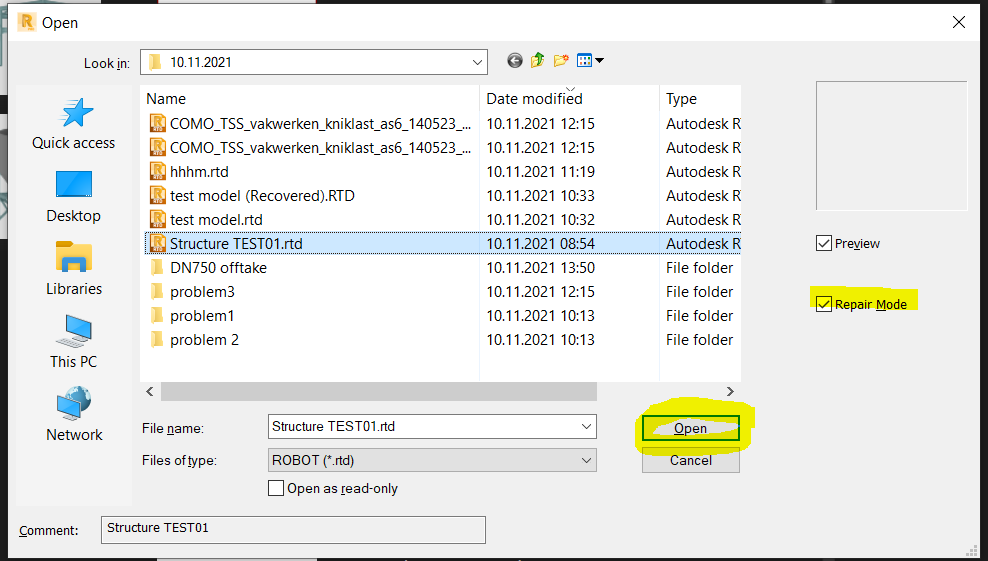The height and width of the screenshot is (561, 988).
Task: Select 'problem 2' folder name
Action: (204, 339)
